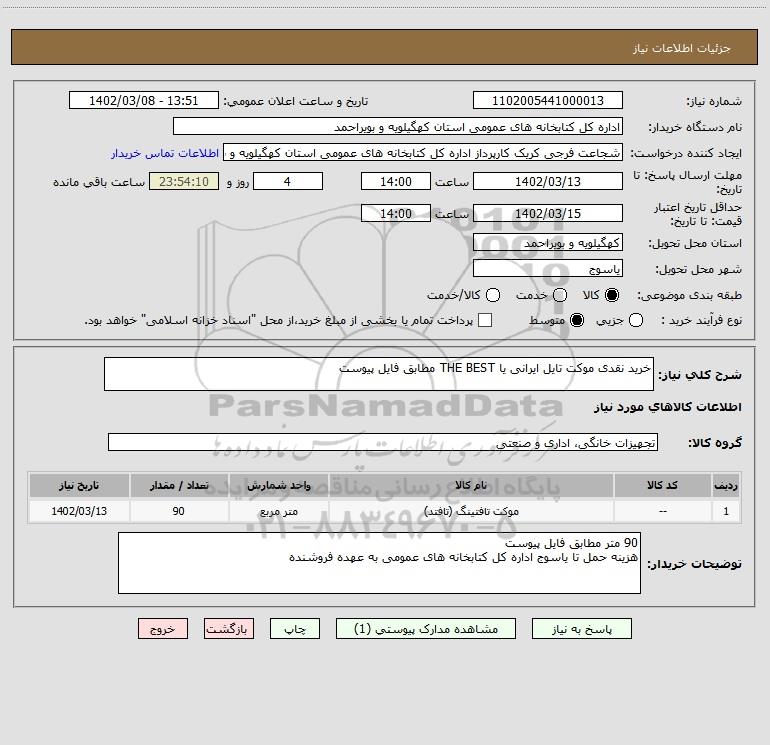Viewport: 770px width, 745px height.
Task: Click the request creator field شجاعت فرجی
Action: 423,152
